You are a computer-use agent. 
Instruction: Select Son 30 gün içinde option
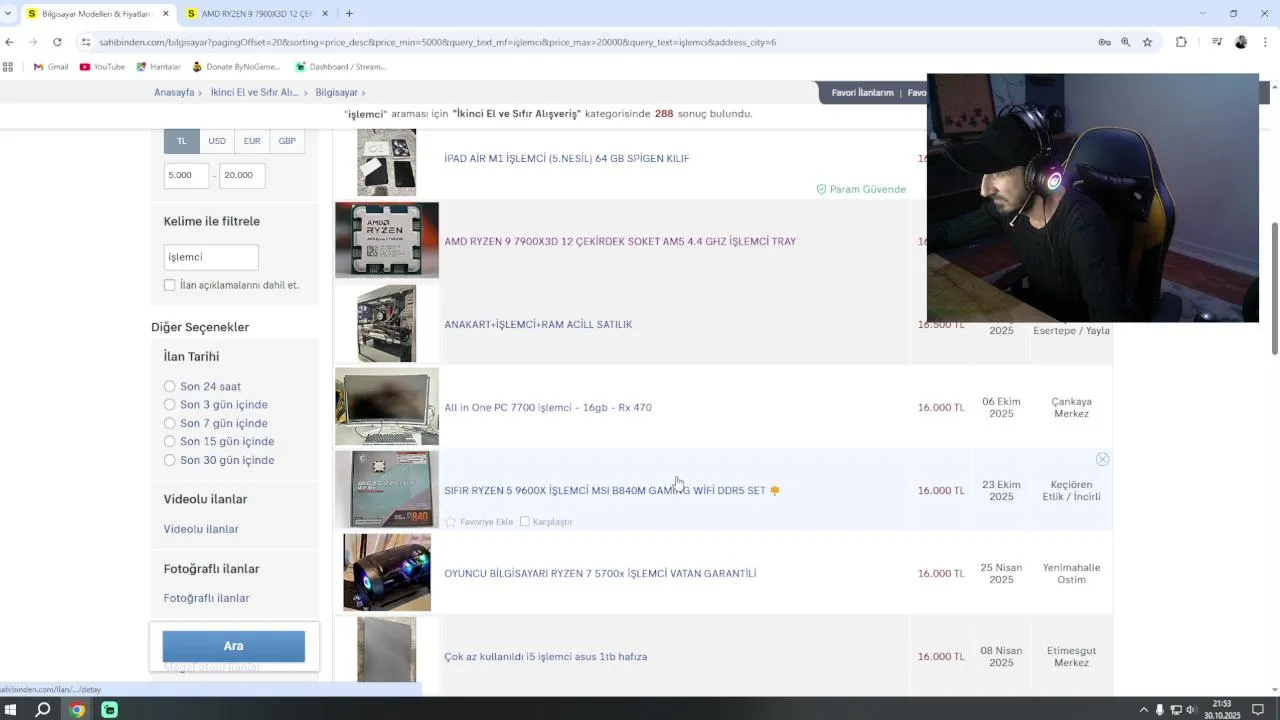click(x=170, y=460)
